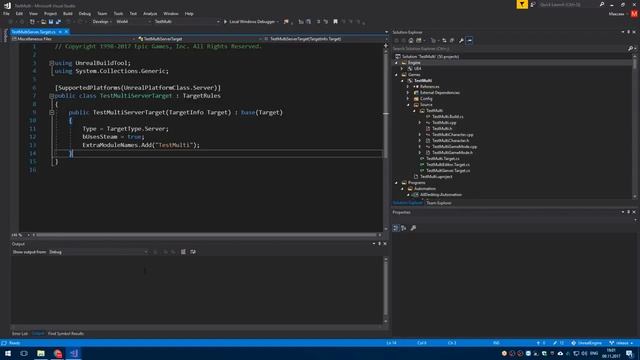The image size is (640, 360).
Task: Expand the UE4 project node
Action: [402, 69]
